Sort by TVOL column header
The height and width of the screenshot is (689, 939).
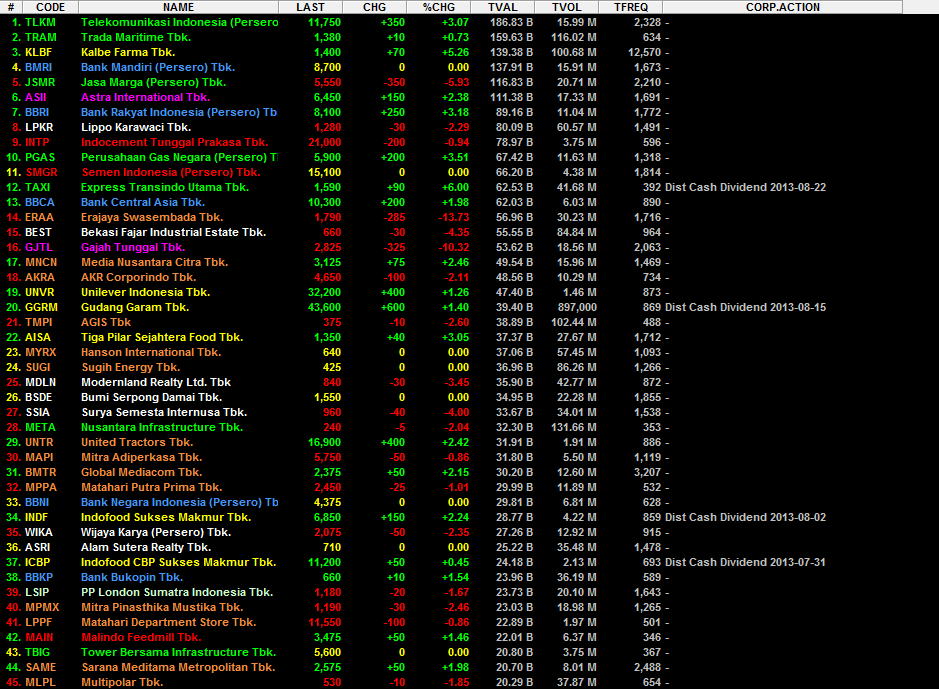(x=567, y=7)
